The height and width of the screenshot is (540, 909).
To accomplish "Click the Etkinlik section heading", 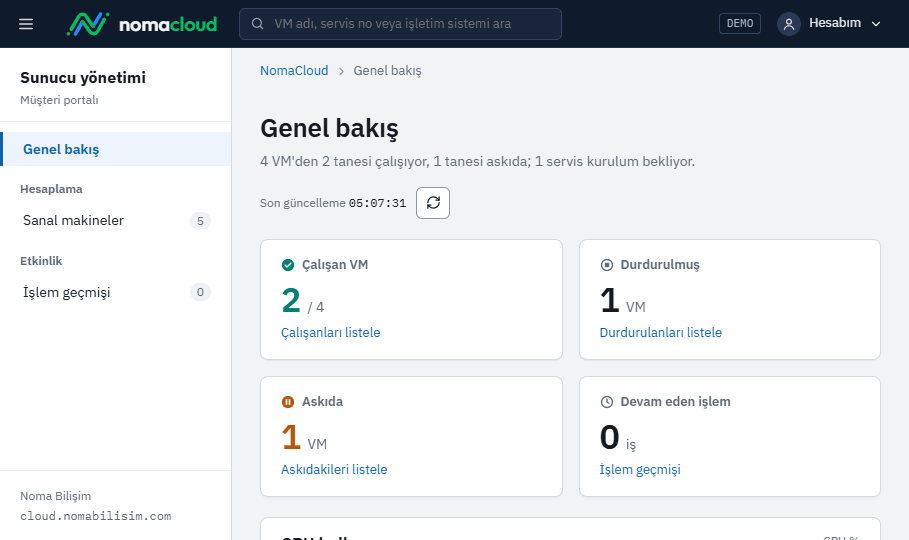I will [41, 261].
